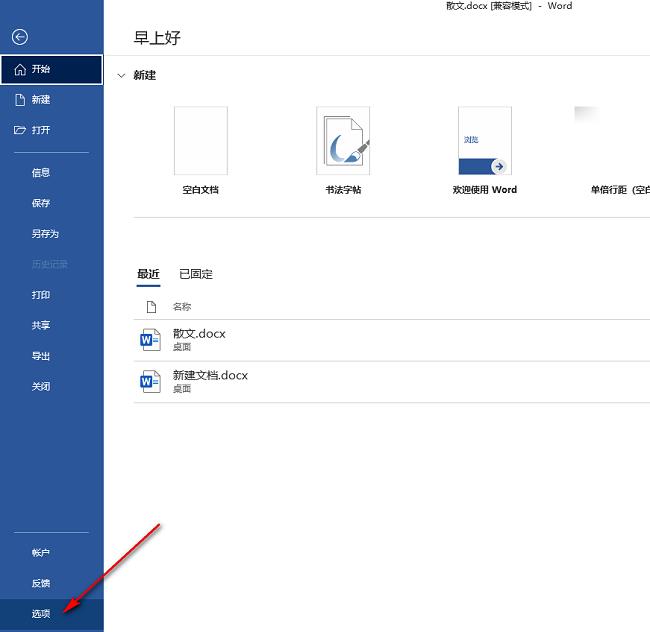
Task: Click the 单倍行距 template label
Action: pos(620,190)
